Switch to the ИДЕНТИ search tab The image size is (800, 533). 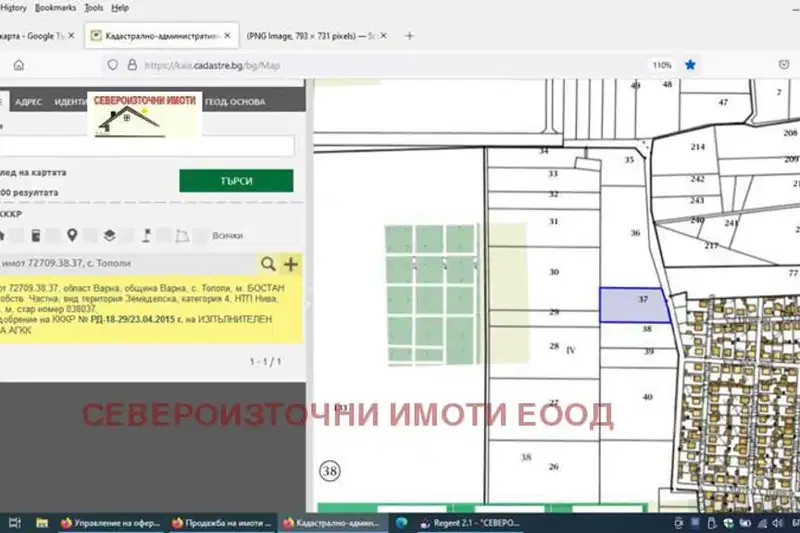tap(70, 102)
